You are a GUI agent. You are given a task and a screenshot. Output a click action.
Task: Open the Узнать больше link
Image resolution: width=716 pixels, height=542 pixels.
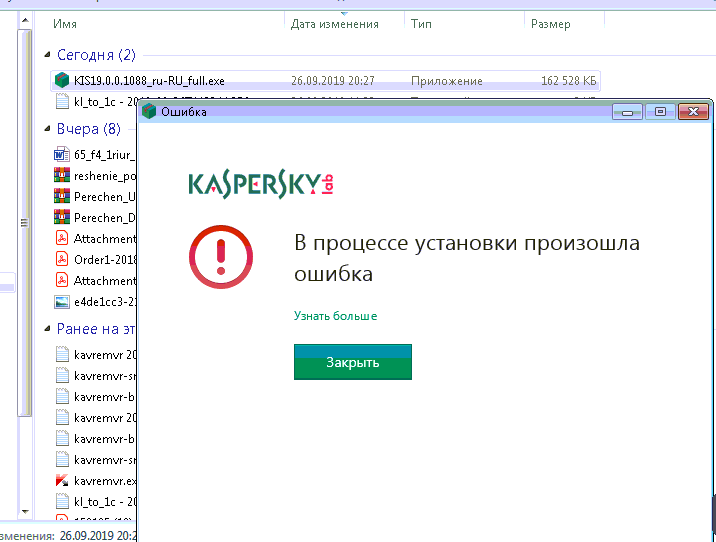[335, 316]
